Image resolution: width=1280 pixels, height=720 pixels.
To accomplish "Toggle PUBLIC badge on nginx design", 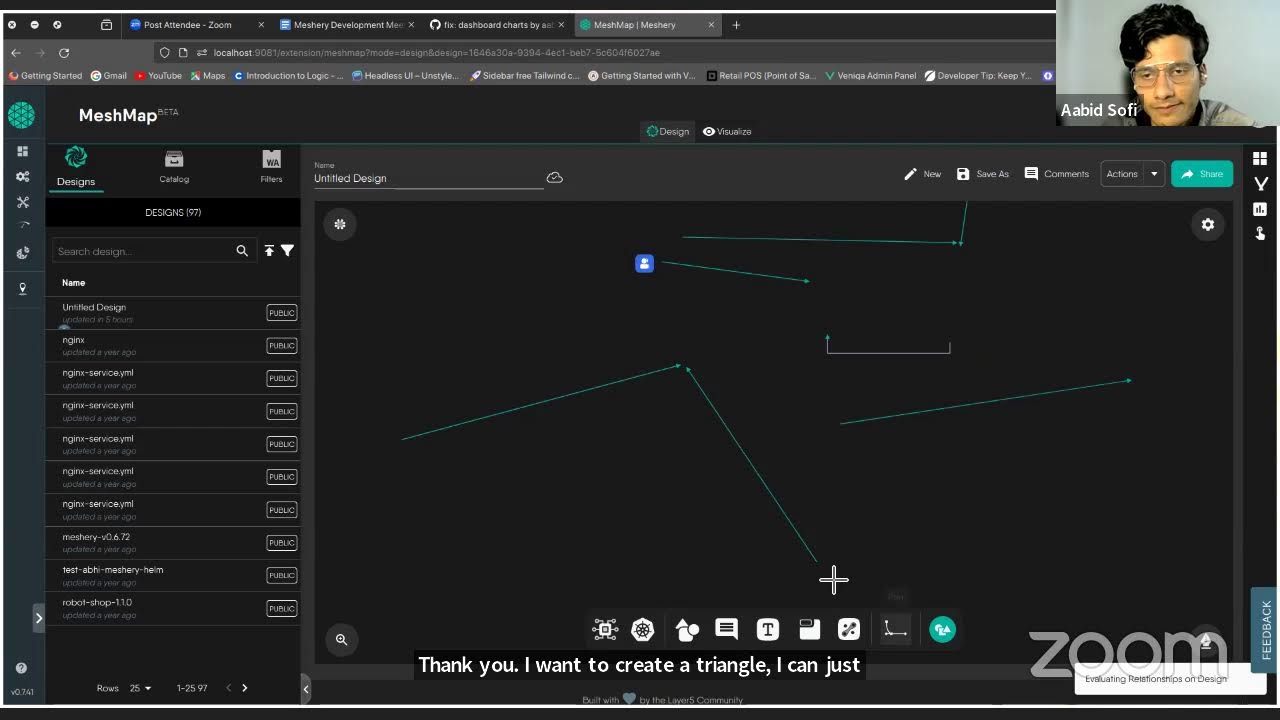I will click(282, 346).
